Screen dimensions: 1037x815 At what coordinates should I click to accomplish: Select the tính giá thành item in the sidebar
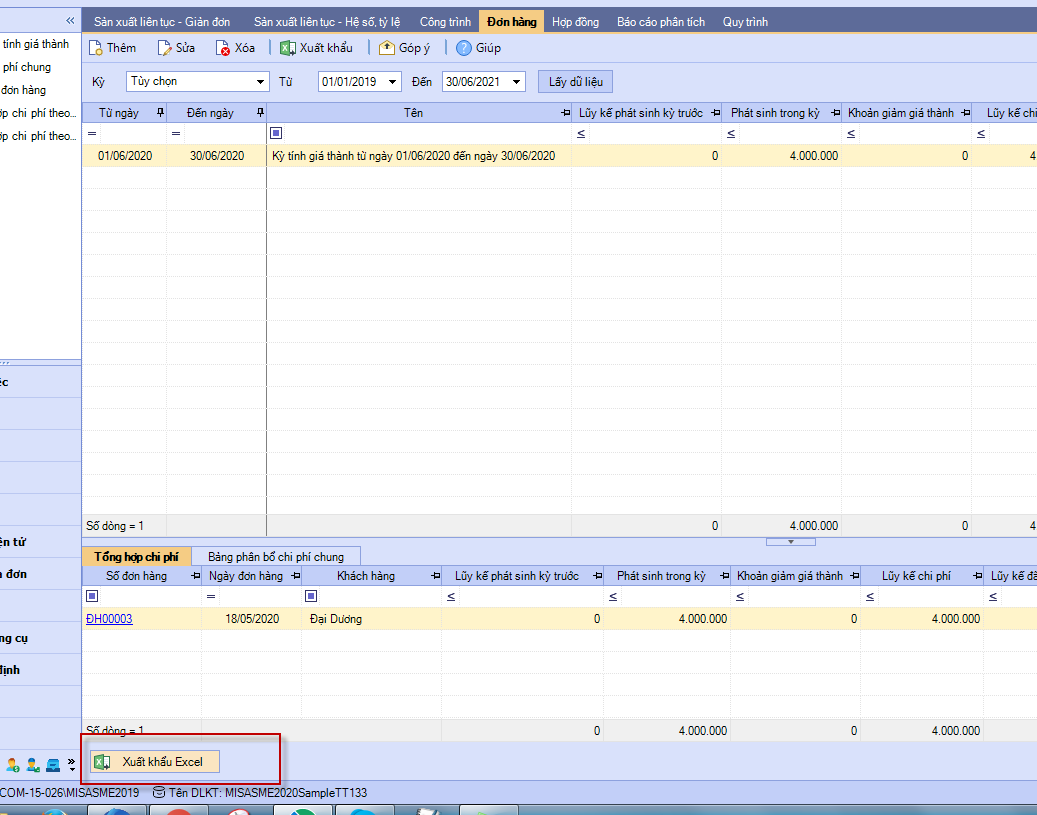pos(36,44)
